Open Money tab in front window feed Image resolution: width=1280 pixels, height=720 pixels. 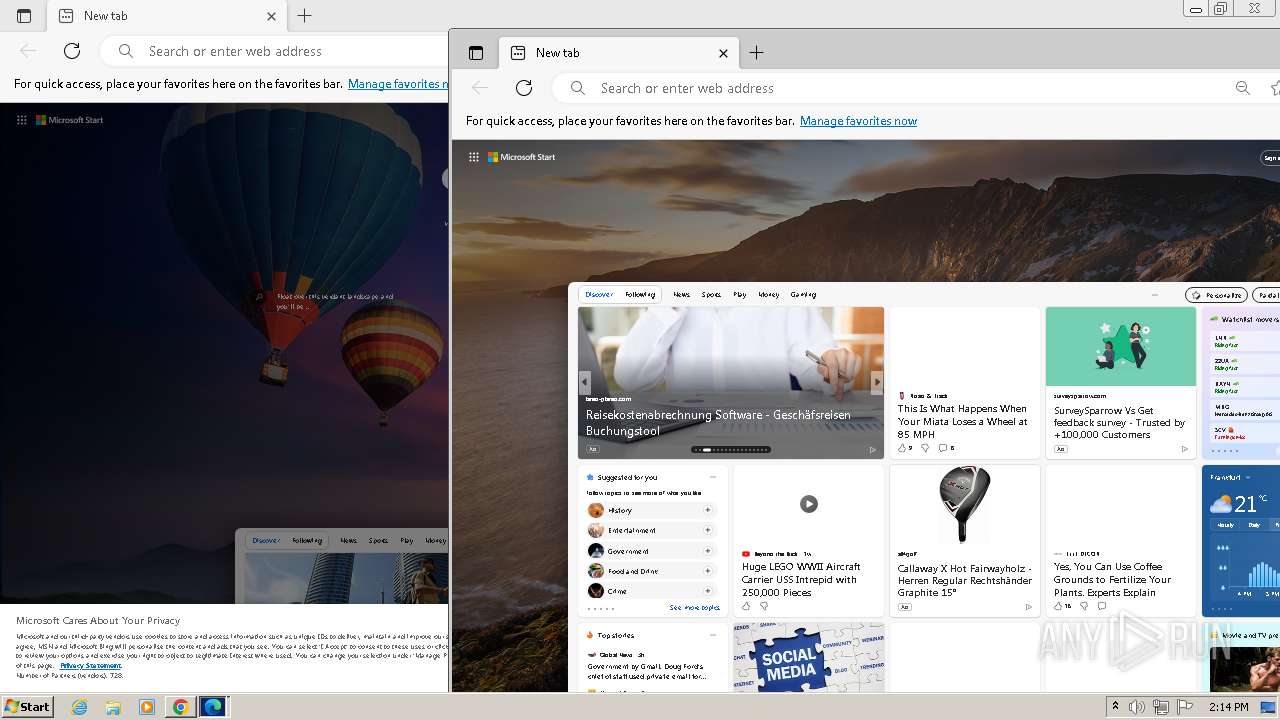click(x=769, y=295)
